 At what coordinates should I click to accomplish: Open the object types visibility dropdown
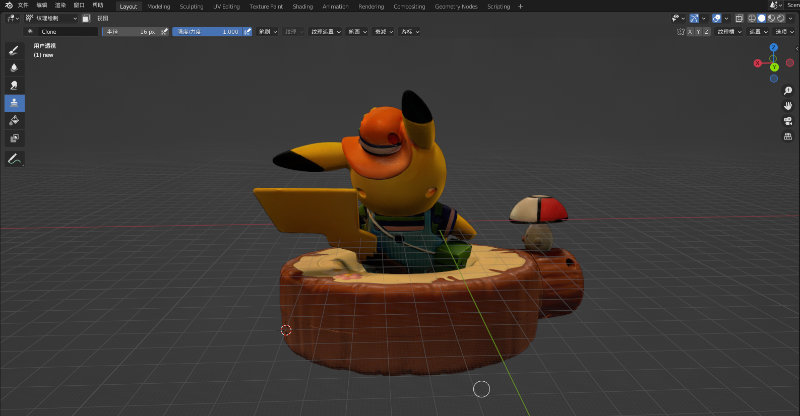click(x=678, y=18)
